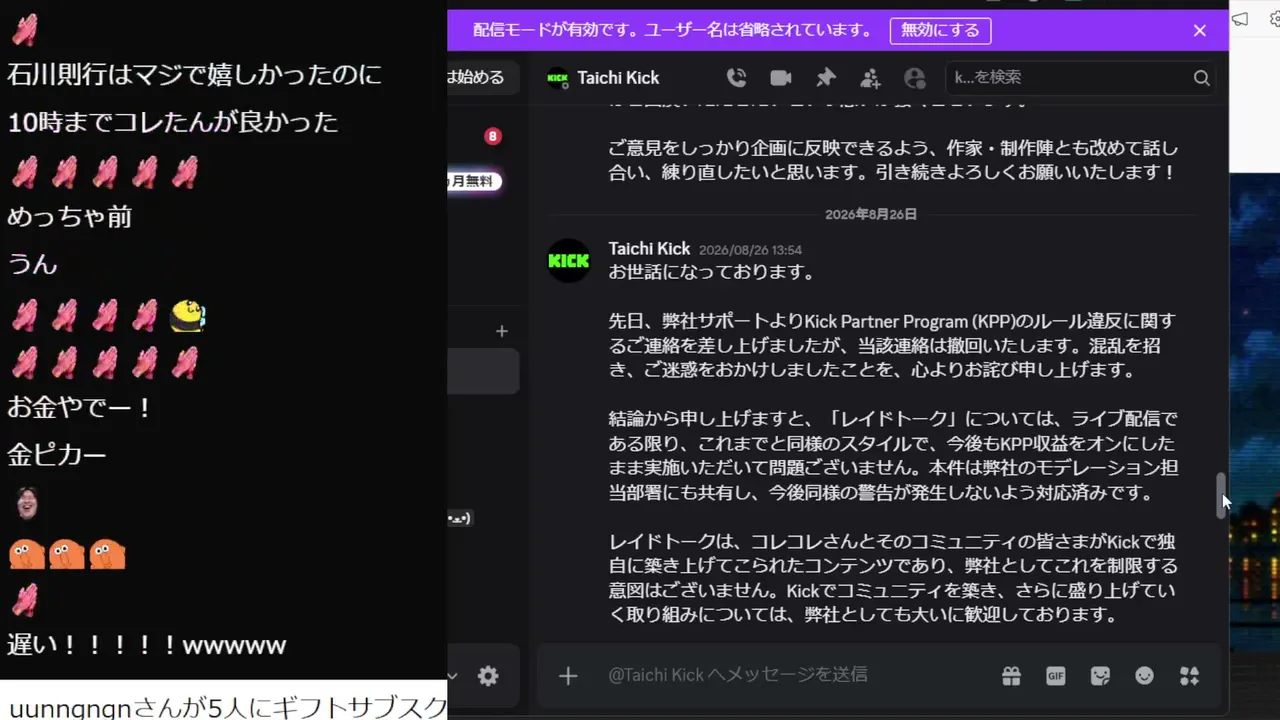Image resolution: width=1280 pixels, height=720 pixels.
Task: Click the plus icon in the DM sidebar
Action: (x=502, y=331)
